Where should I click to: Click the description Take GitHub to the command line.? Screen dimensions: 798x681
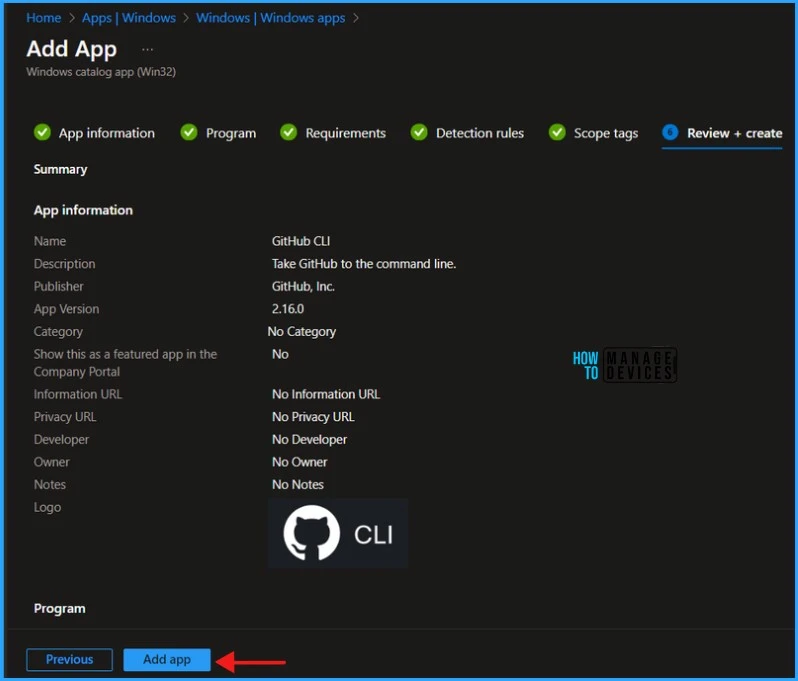click(364, 264)
